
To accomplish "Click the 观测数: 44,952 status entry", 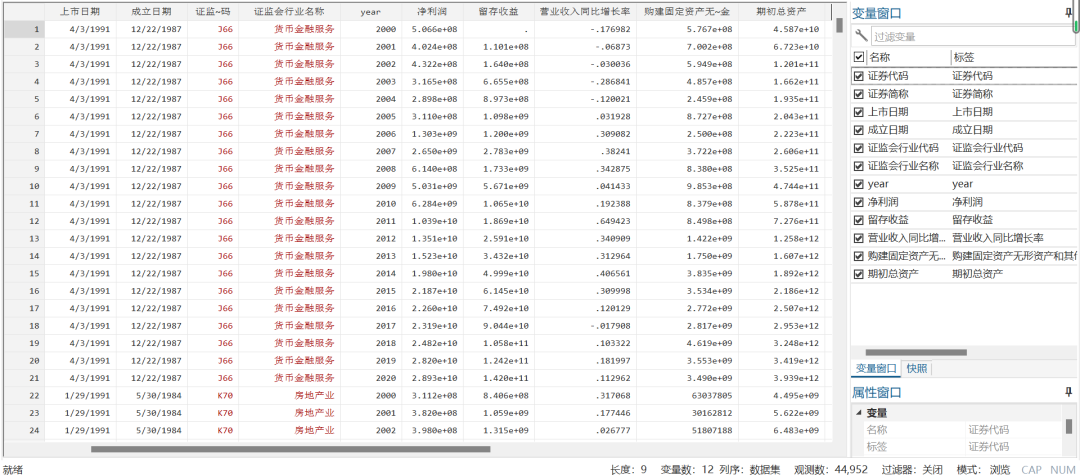I will click(830, 470).
